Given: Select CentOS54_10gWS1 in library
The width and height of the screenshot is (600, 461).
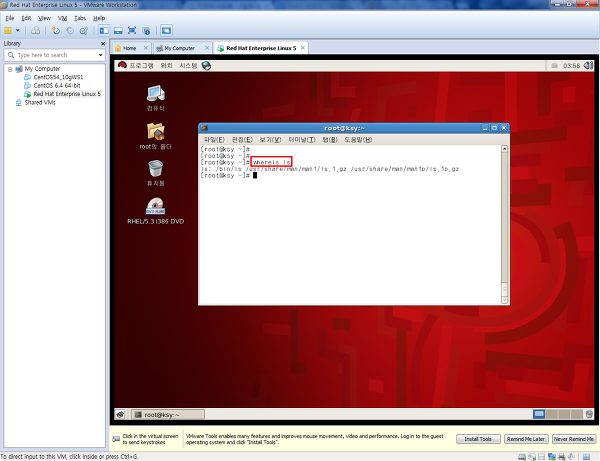Looking at the screenshot, I should click(58, 77).
